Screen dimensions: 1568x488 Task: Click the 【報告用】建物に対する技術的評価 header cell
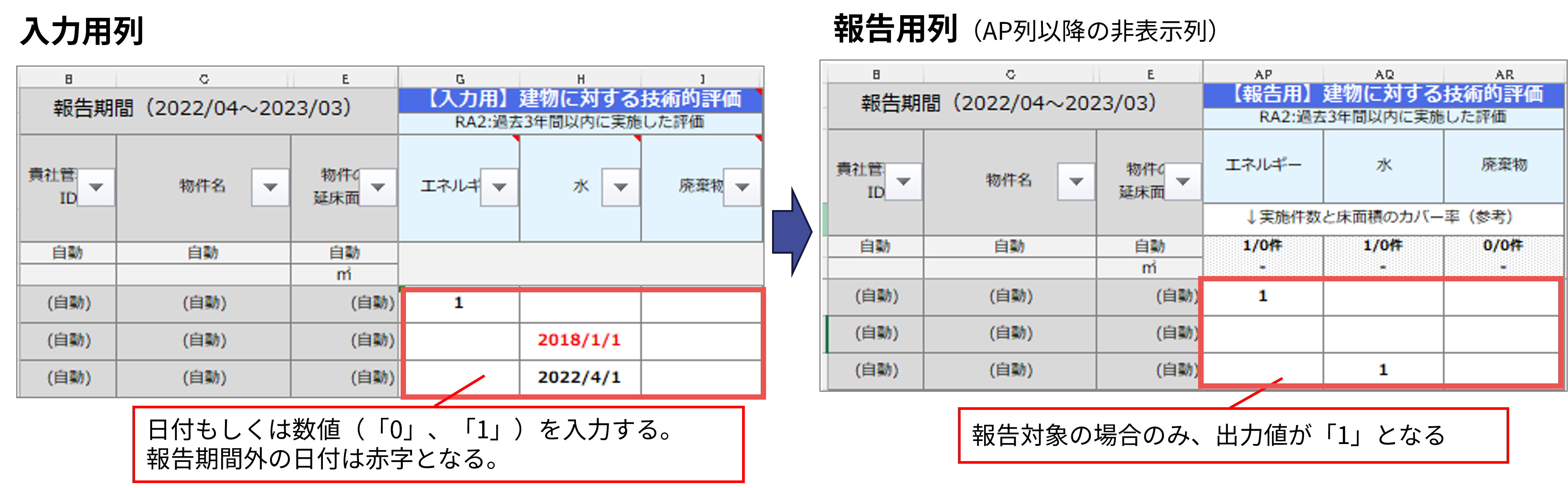click(x=1384, y=94)
